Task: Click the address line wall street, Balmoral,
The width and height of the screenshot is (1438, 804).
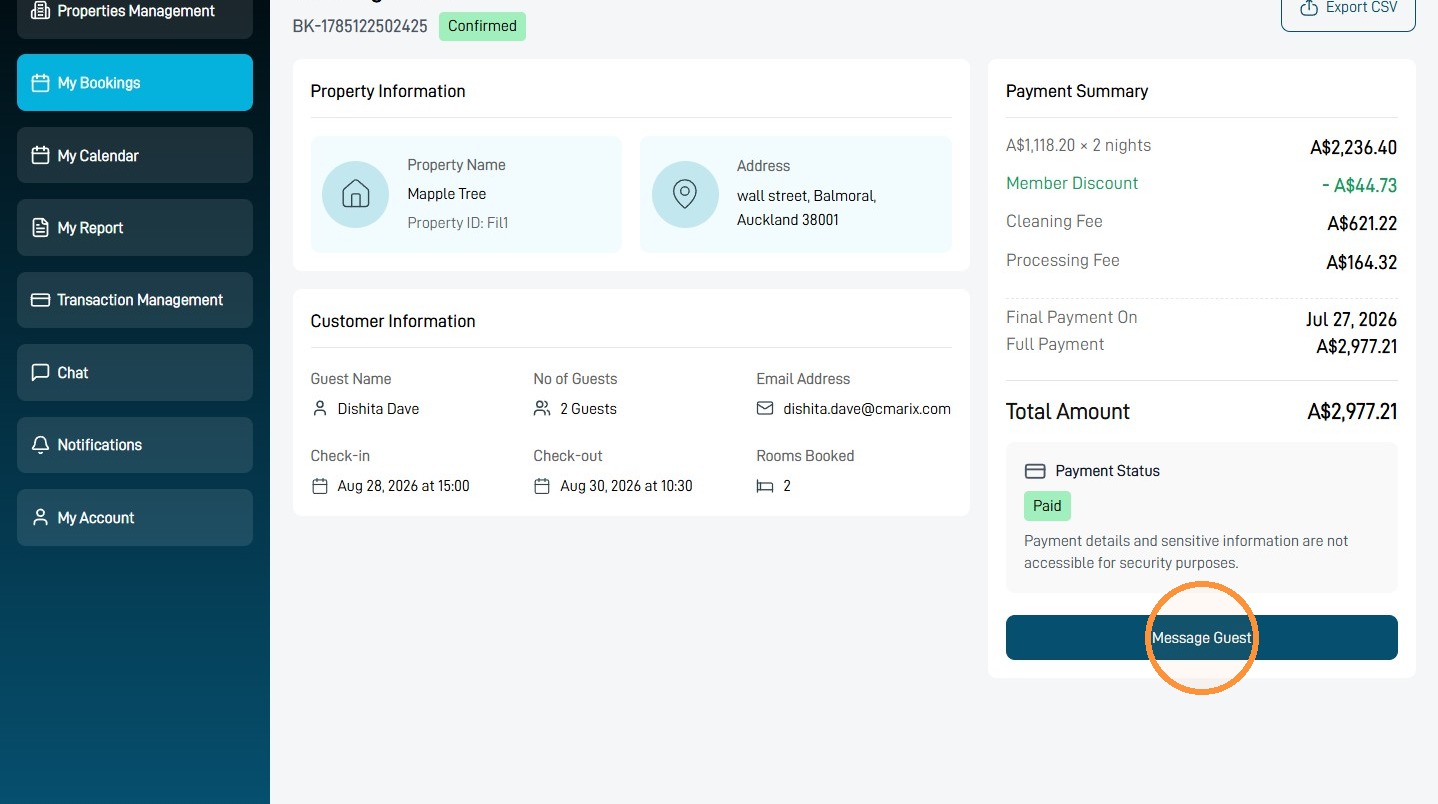Action: point(806,196)
